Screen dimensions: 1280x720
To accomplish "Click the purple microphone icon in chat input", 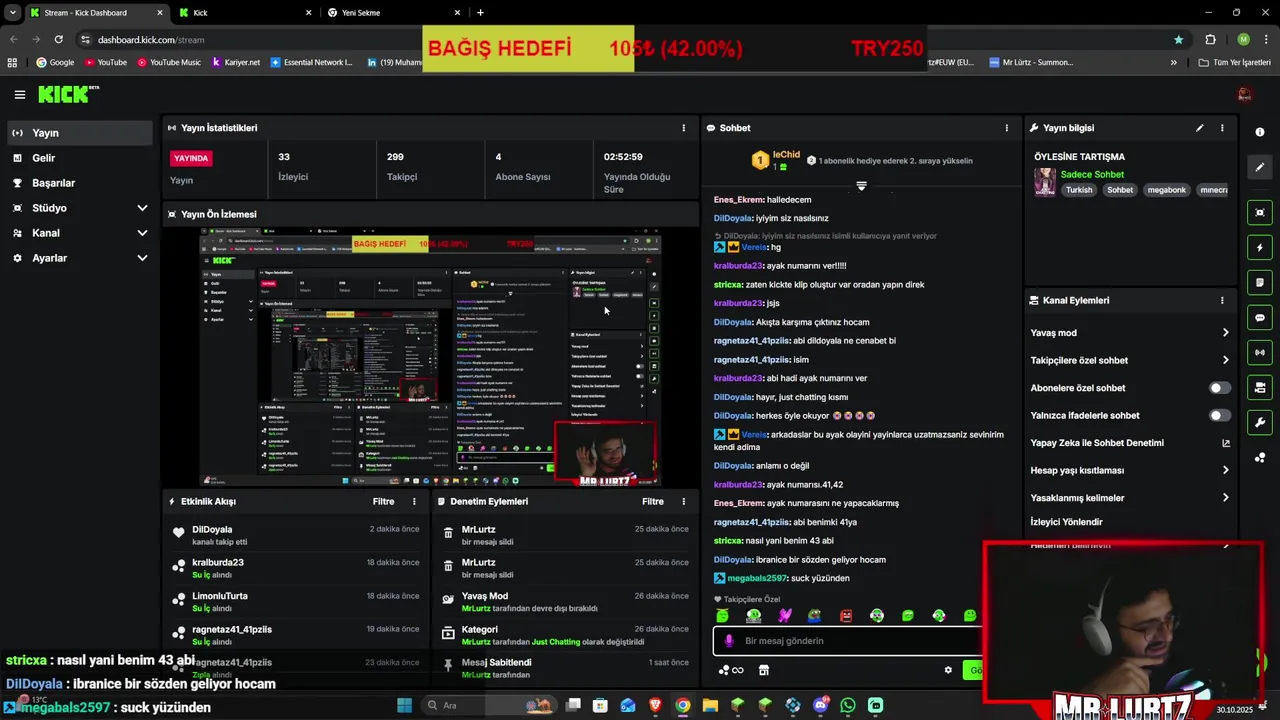I will 728,641.
